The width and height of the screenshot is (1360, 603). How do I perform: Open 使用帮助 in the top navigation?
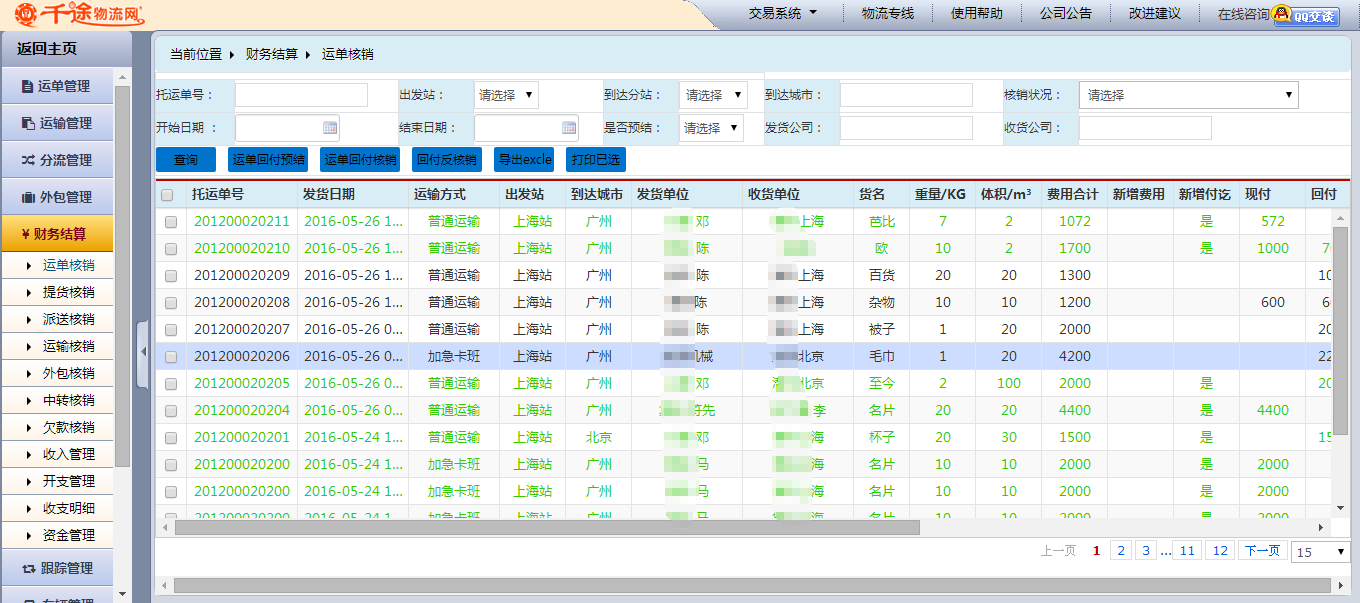977,14
